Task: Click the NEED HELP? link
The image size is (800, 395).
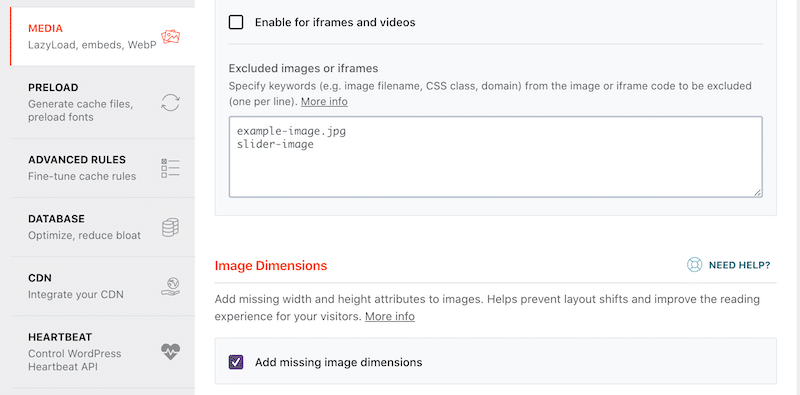Action: pos(739,265)
